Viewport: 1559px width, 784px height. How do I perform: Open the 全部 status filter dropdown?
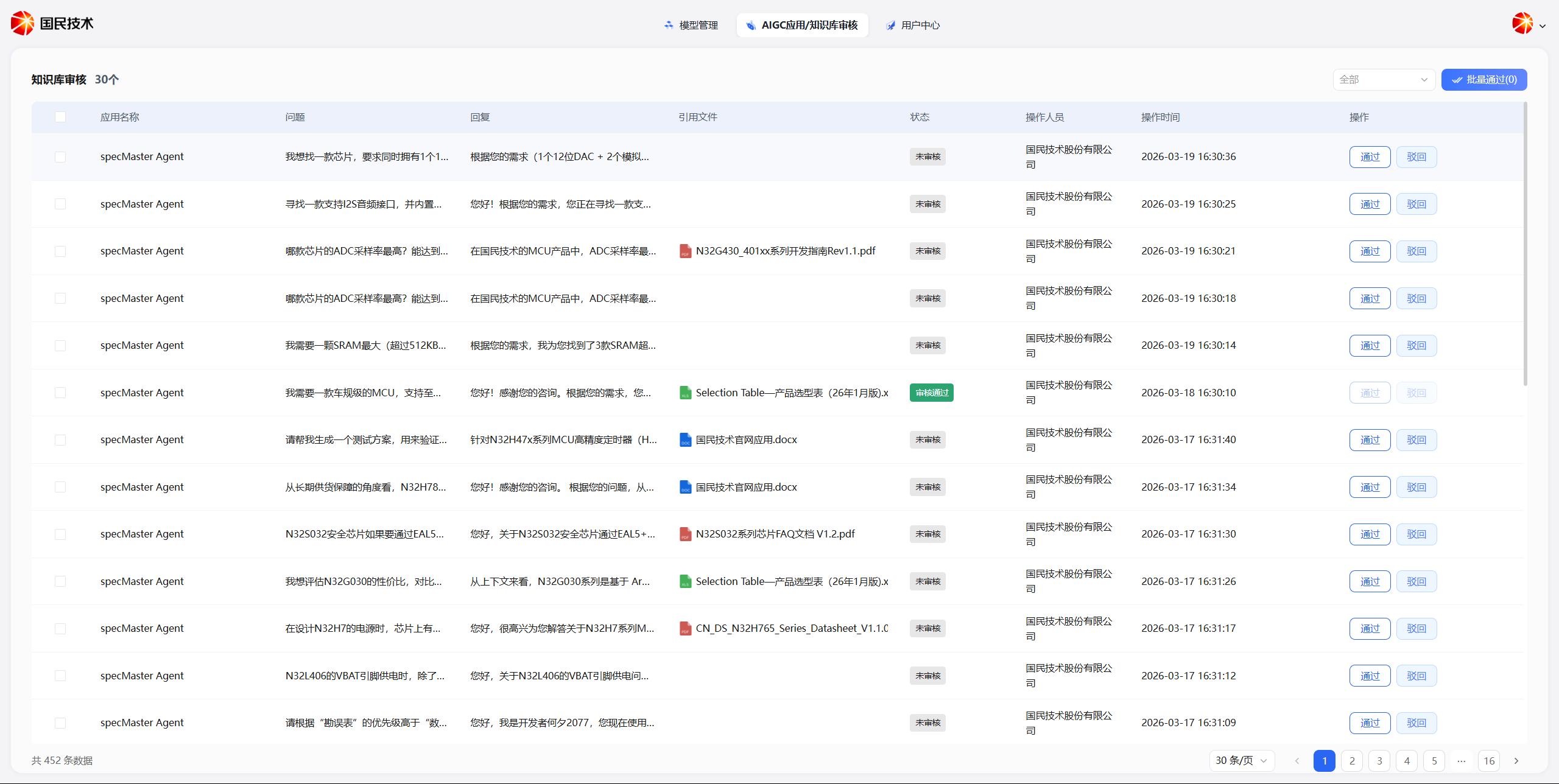pos(1384,80)
